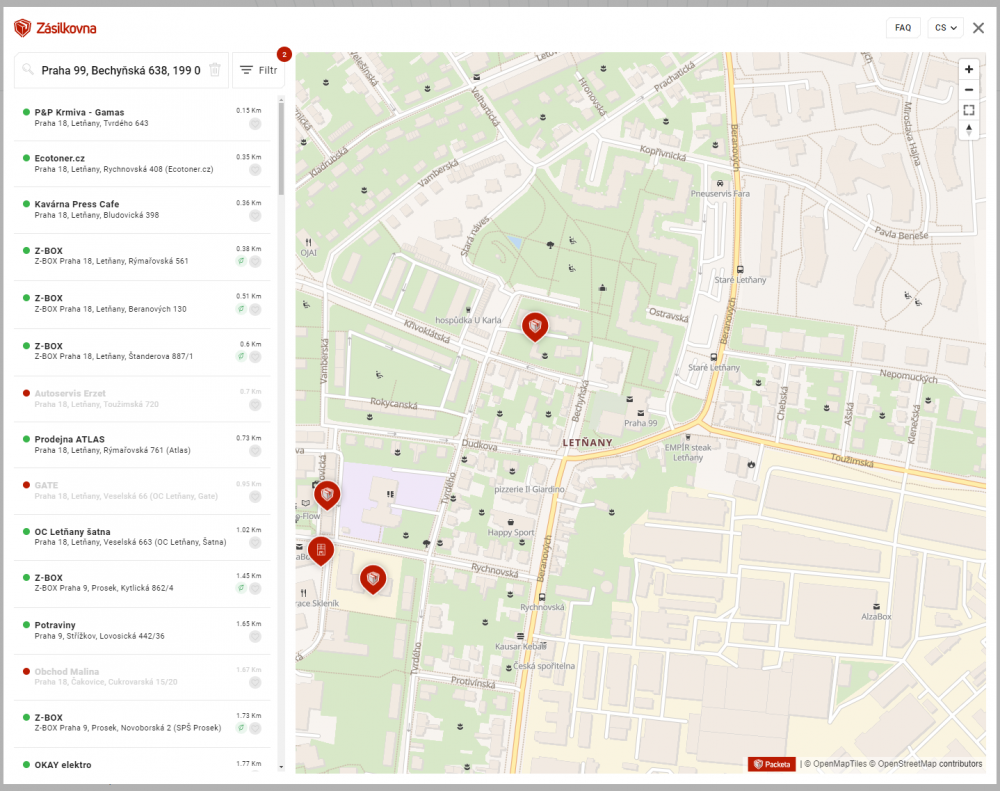Select Z-BOX at Beranových 130

(x=142, y=304)
